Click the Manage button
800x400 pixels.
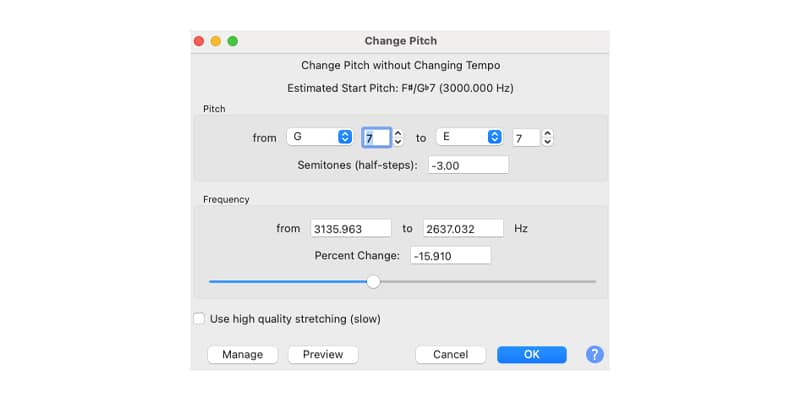242,355
